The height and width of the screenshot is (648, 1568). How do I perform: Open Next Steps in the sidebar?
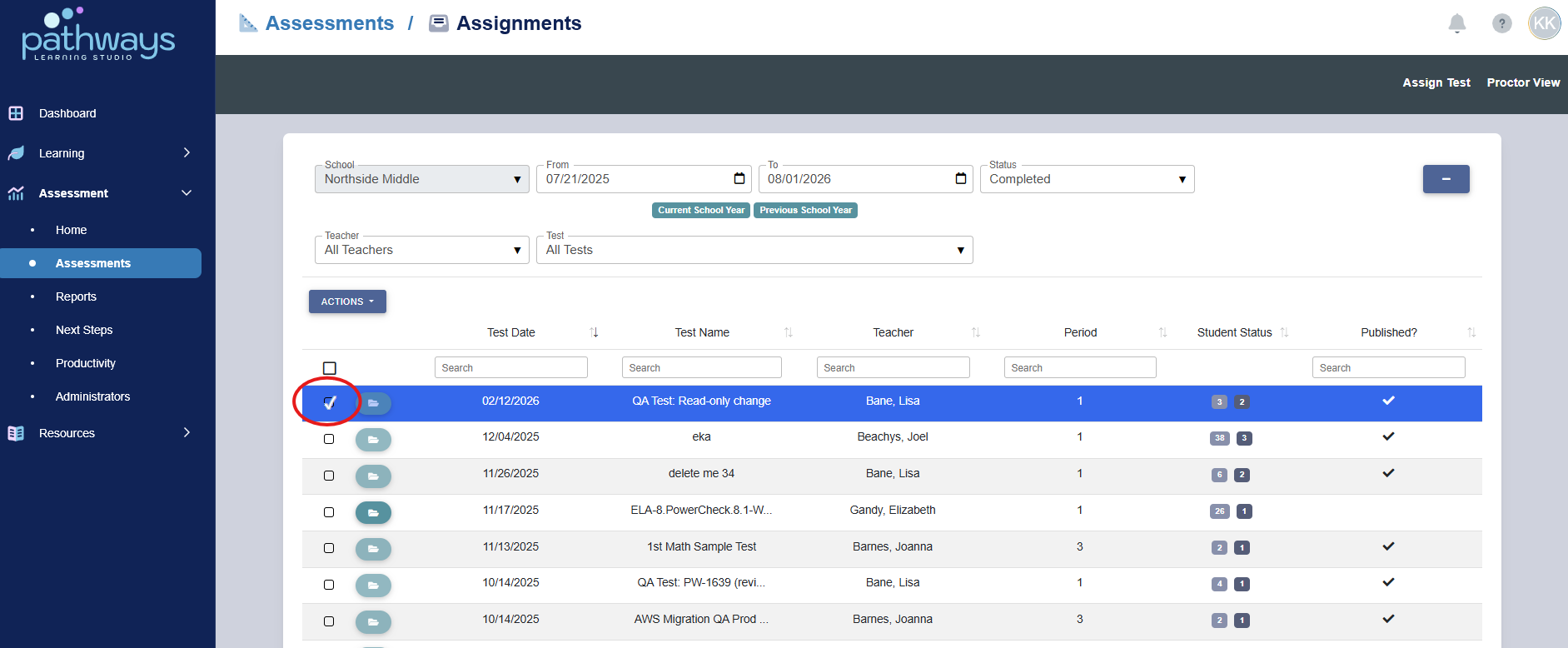(84, 330)
